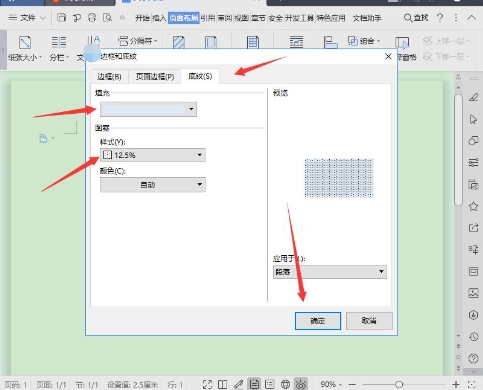Image resolution: width=483 pixels, height=390 pixels.
Task: Click the fit page icon after zoom plus
Action: [471, 384]
